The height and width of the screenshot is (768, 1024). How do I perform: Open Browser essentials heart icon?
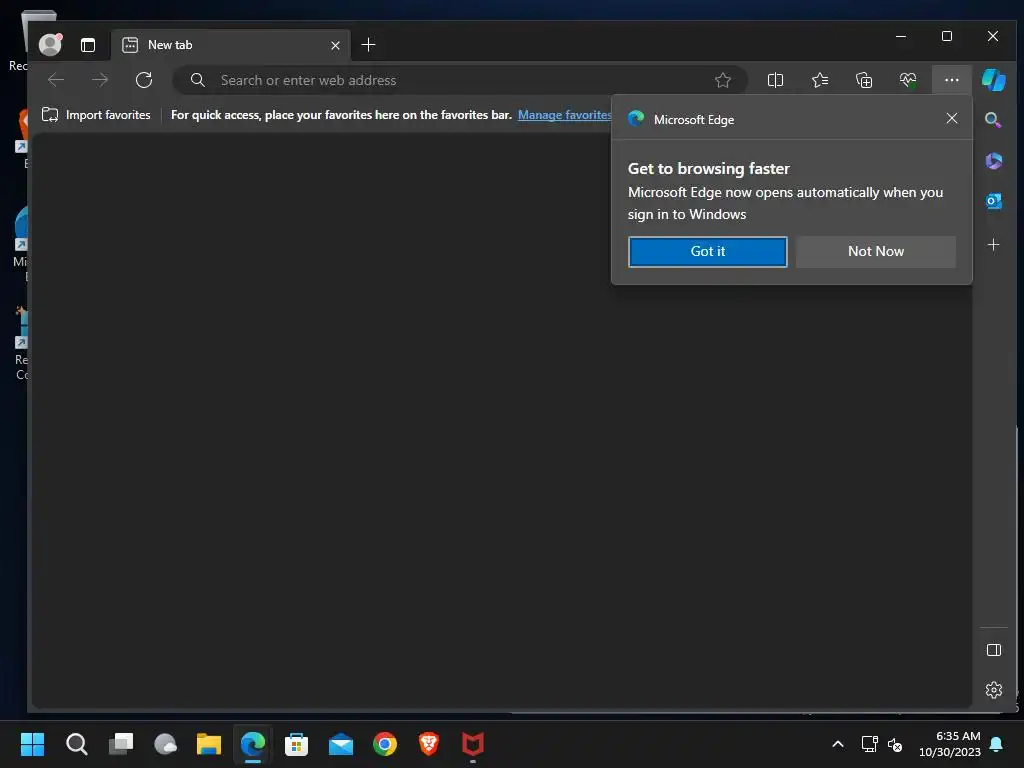(x=908, y=80)
